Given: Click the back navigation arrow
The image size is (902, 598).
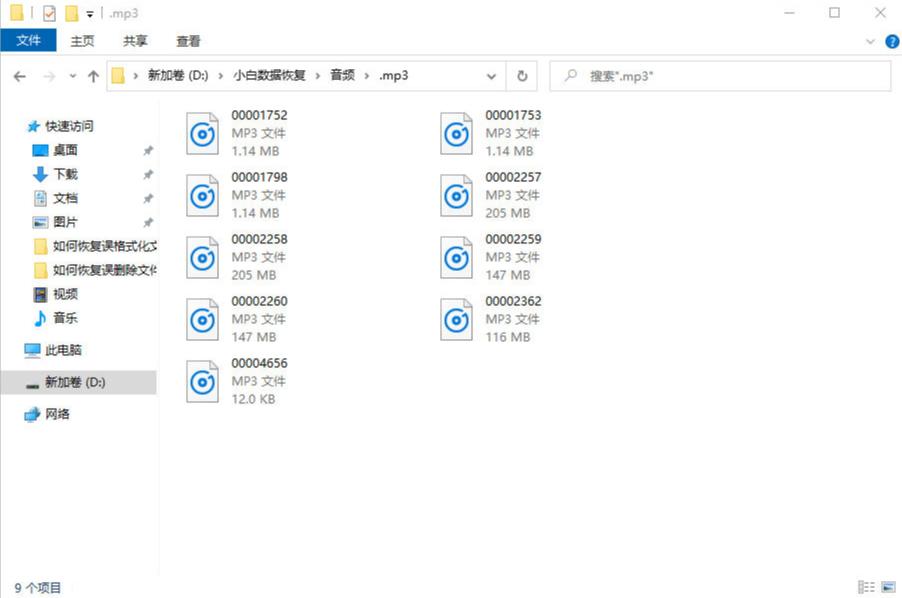Looking at the screenshot, I should [19, 75].
